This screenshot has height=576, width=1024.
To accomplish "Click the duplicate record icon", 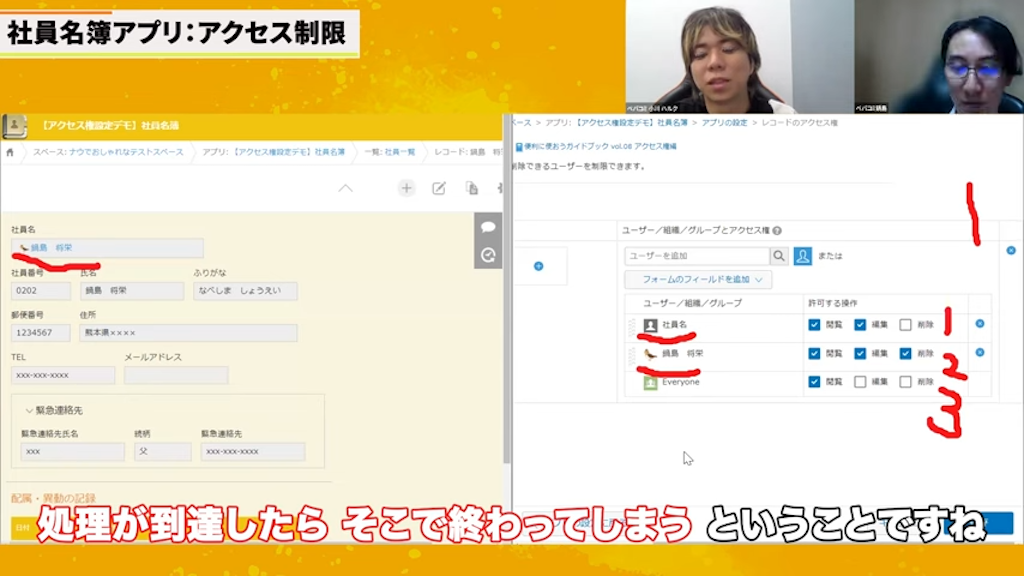I will (x=472, y=188).
